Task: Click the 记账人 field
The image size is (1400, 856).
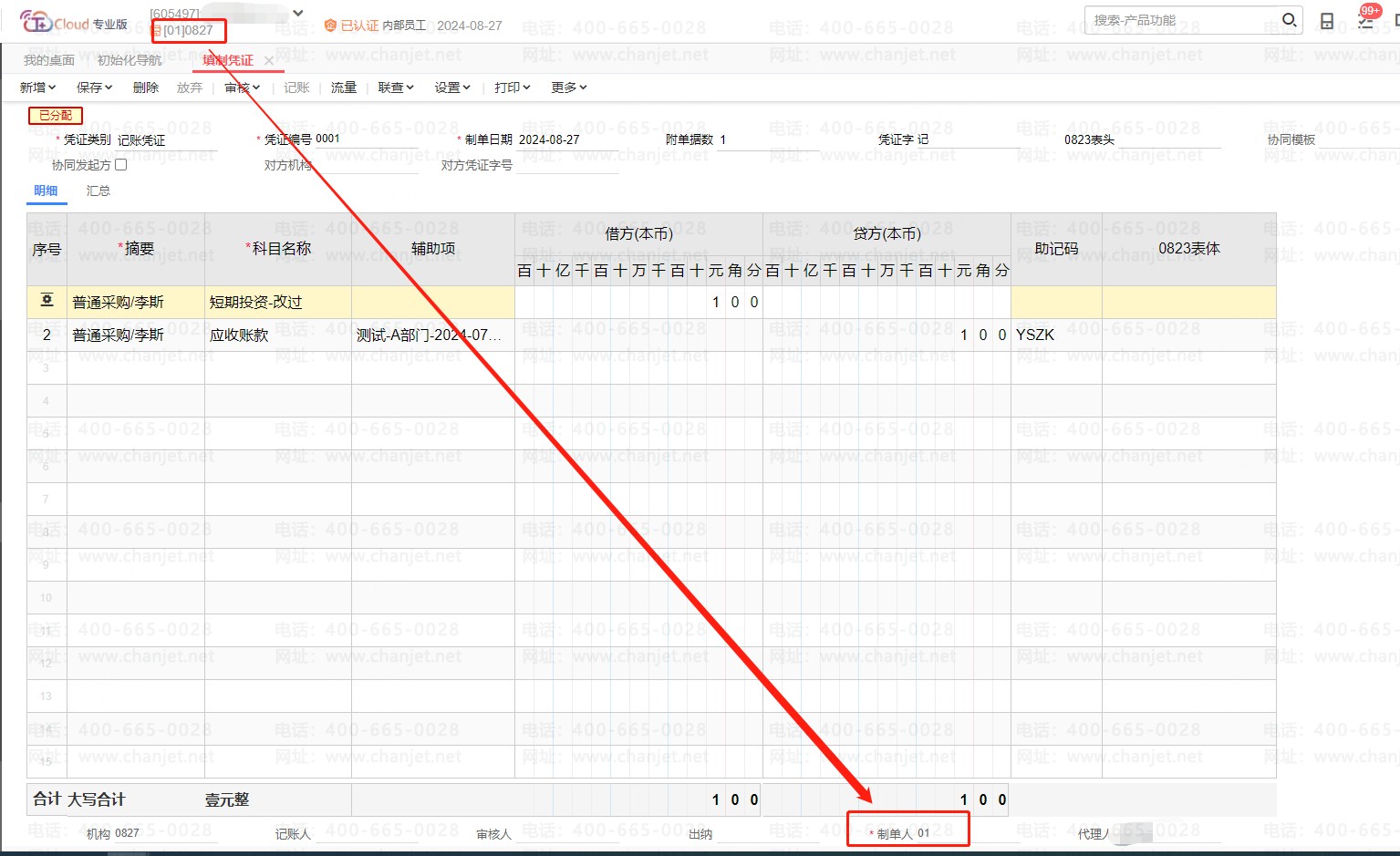Action: click(x=365, y=833)
